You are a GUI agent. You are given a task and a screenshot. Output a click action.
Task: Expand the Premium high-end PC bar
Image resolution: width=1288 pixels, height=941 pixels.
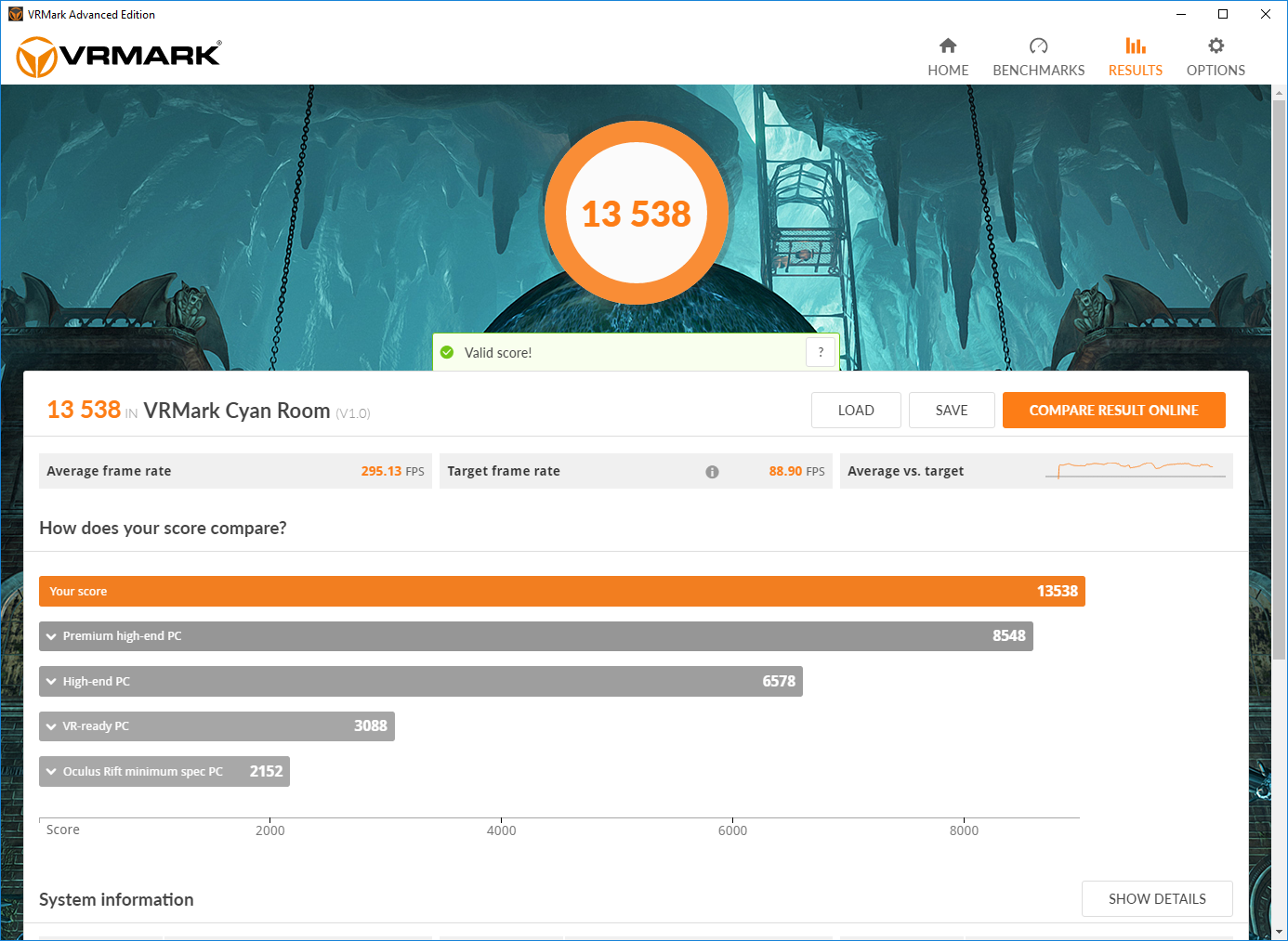tap(536, 636)
